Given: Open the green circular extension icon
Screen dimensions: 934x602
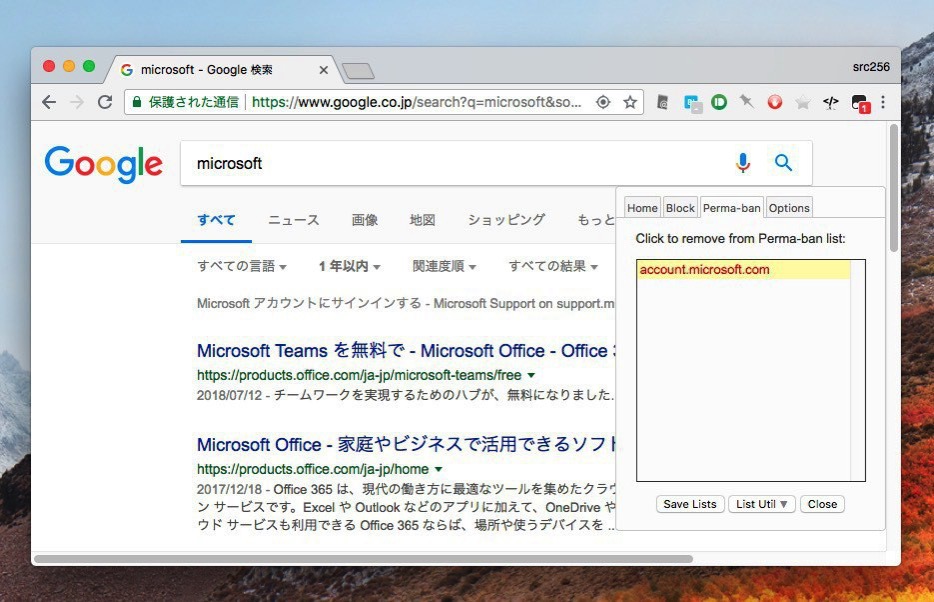Looking at the screenshot, I should point(719,102).
